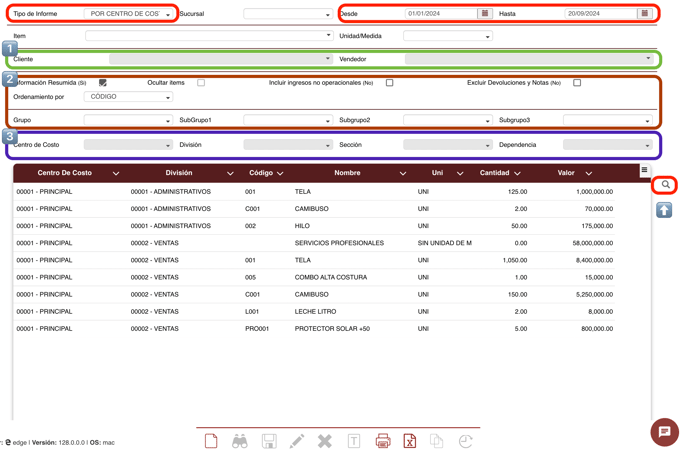
Task: Select the PROTECTOR SOLAR +50 row
Action: pyautogui.click(x=314, y=329)
